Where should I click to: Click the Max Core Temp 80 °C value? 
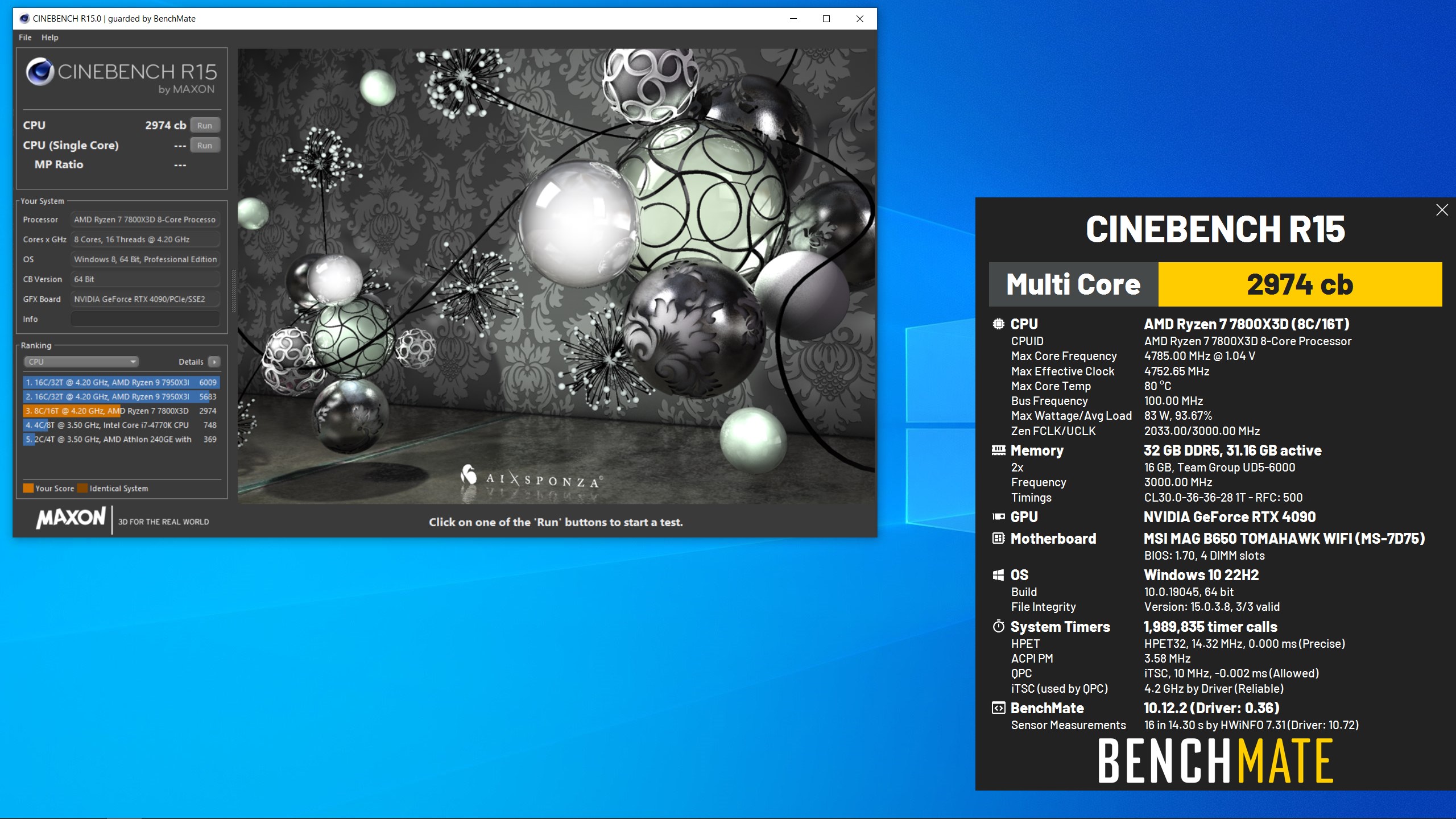point(1157,386)
